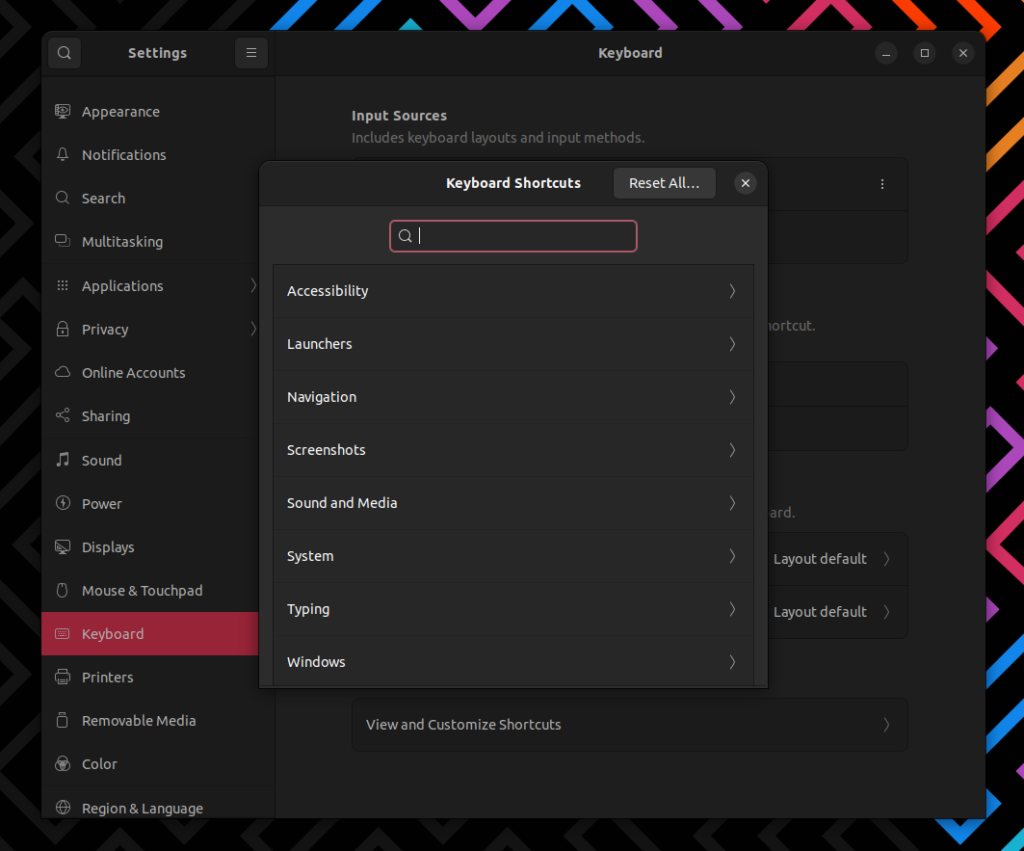Click the Sound music note icon
1024x851 pixels.
click(63, 460)
